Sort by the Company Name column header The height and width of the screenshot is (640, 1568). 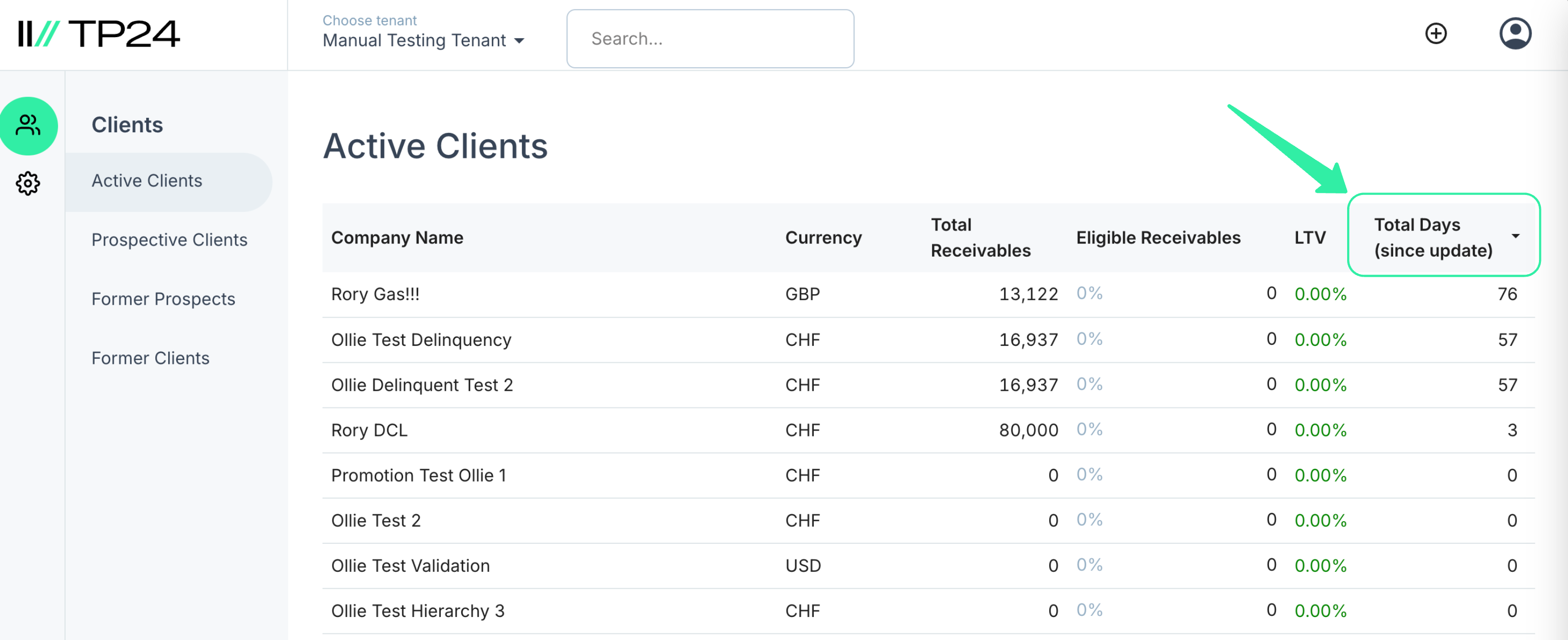click(397, 238)
